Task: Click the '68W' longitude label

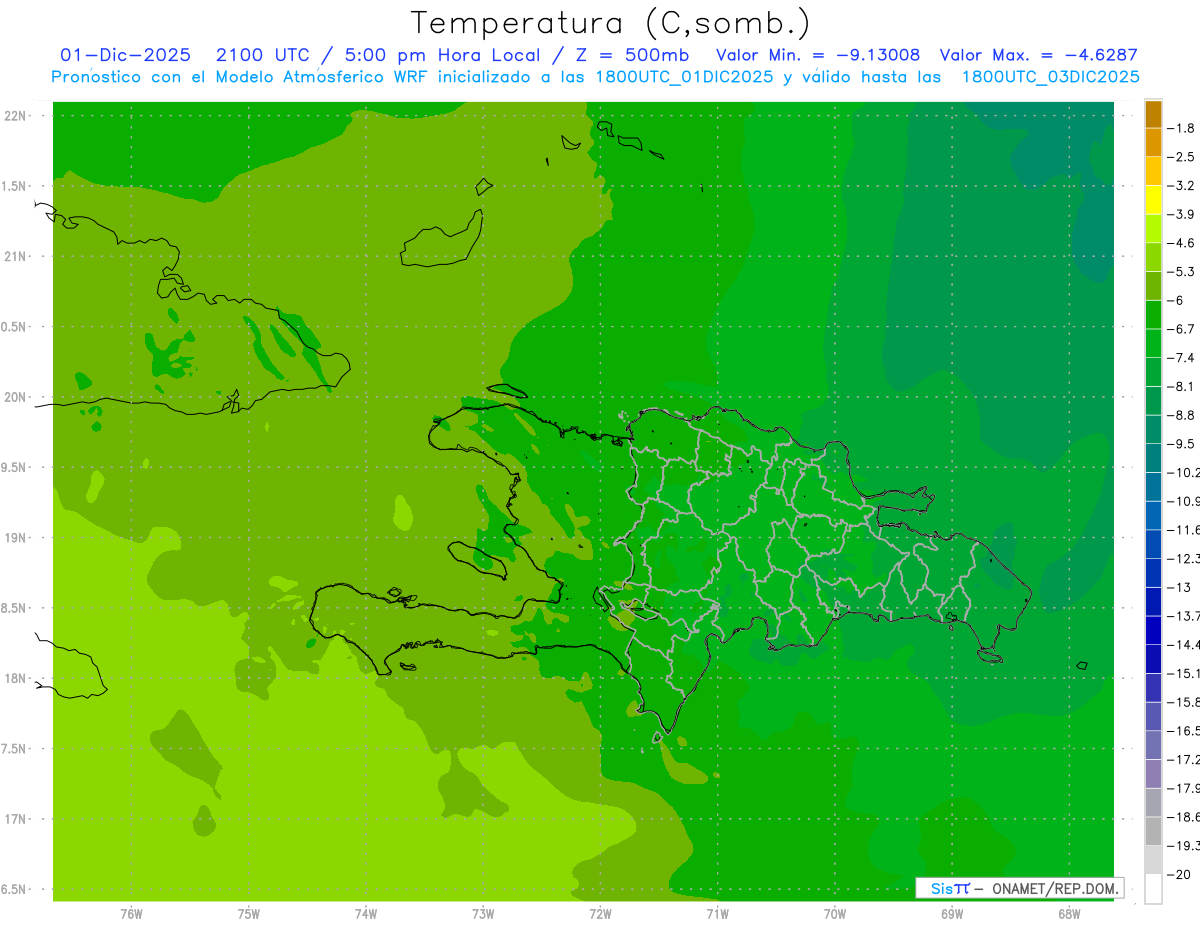Action: [1069, 914]
